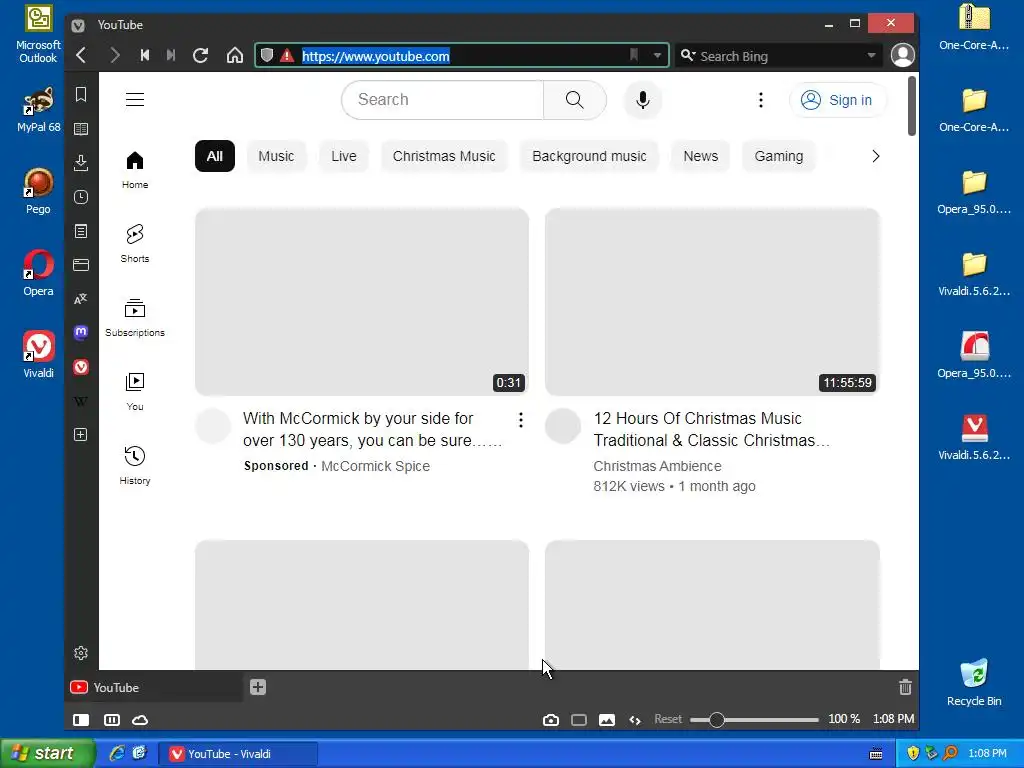
Task: Open the Vivaldi web panel
Action: click(81, 367)
